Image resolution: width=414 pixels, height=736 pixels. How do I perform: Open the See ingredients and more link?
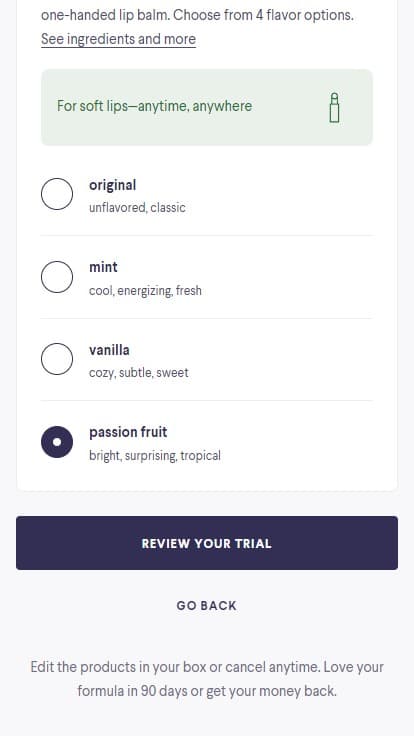[x=118, y=39]
